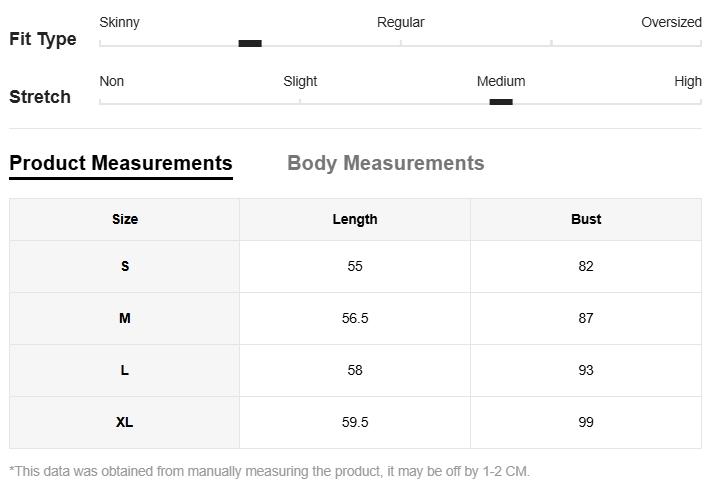Click the Regular fit label
Viewport: 712px width, 491px height.
click(400, 22)
